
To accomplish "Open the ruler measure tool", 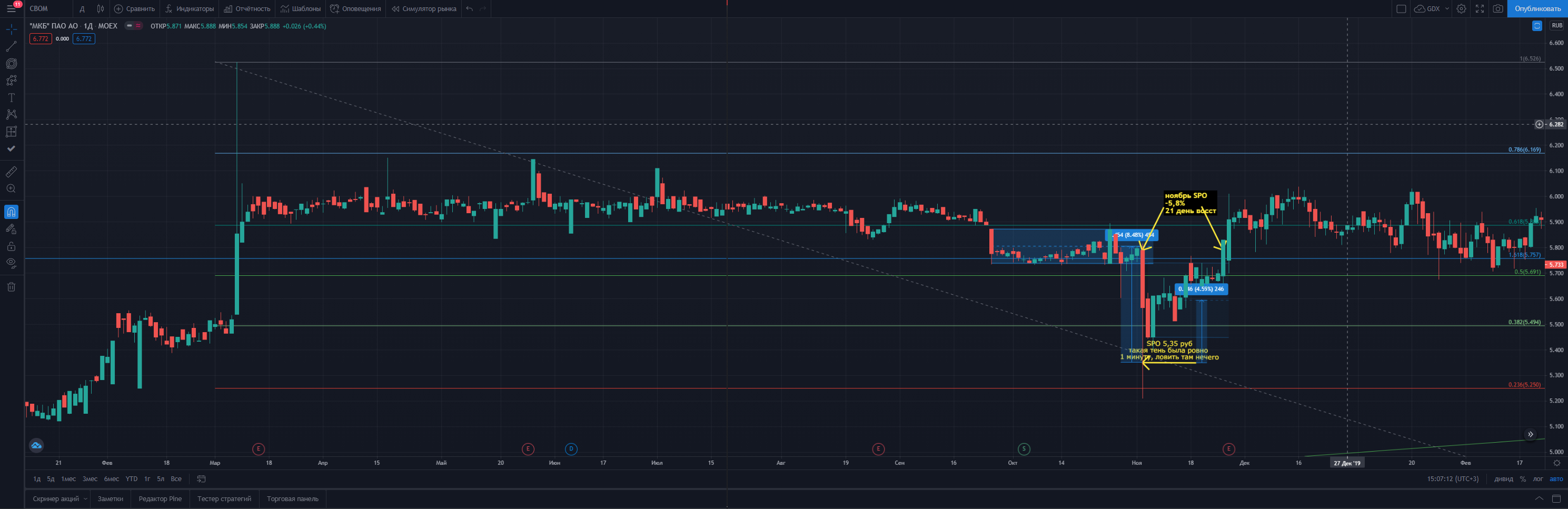I will tap(11, 172).
